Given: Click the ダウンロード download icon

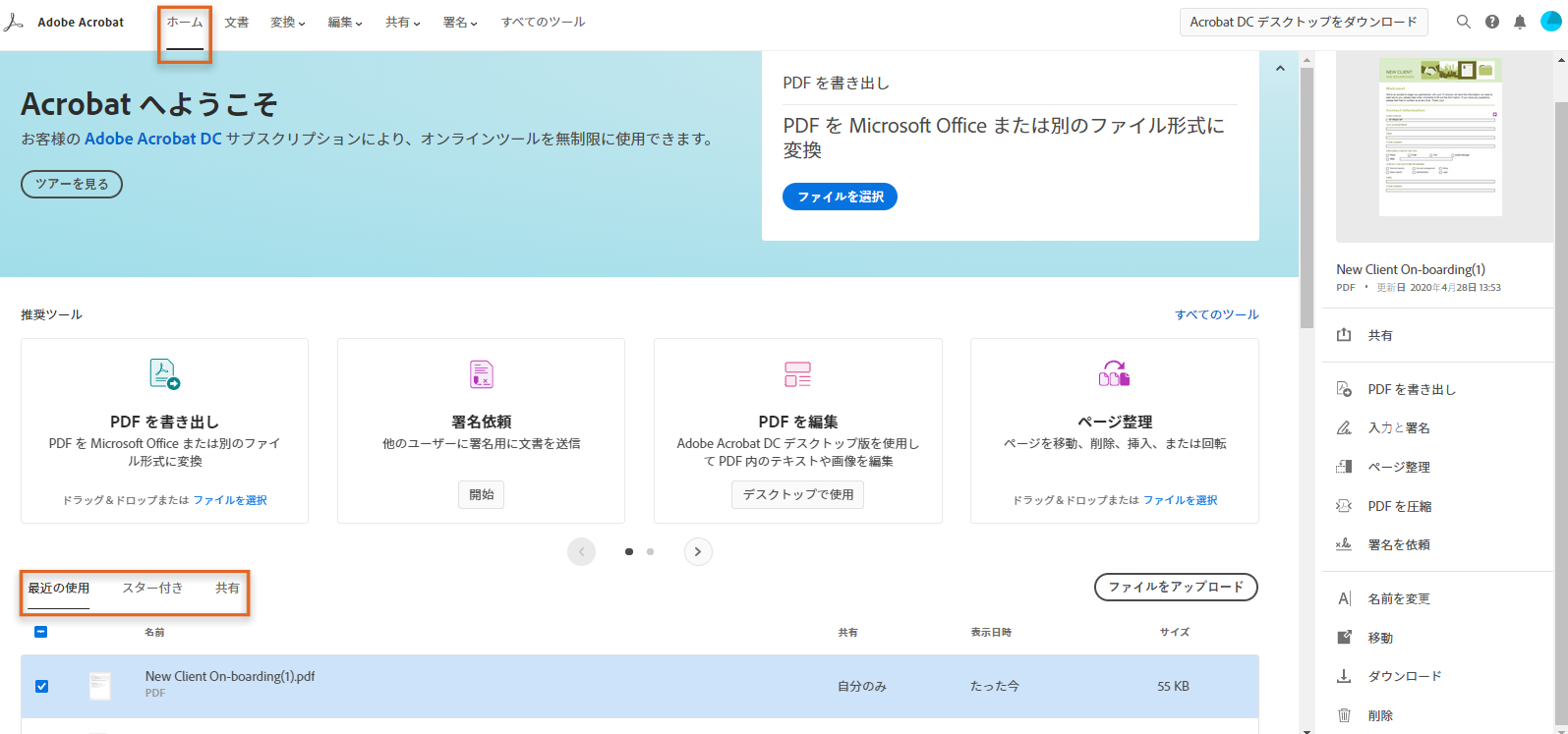Looking at the screenshot, I should pyautogui.click(x=1344, y=676).
